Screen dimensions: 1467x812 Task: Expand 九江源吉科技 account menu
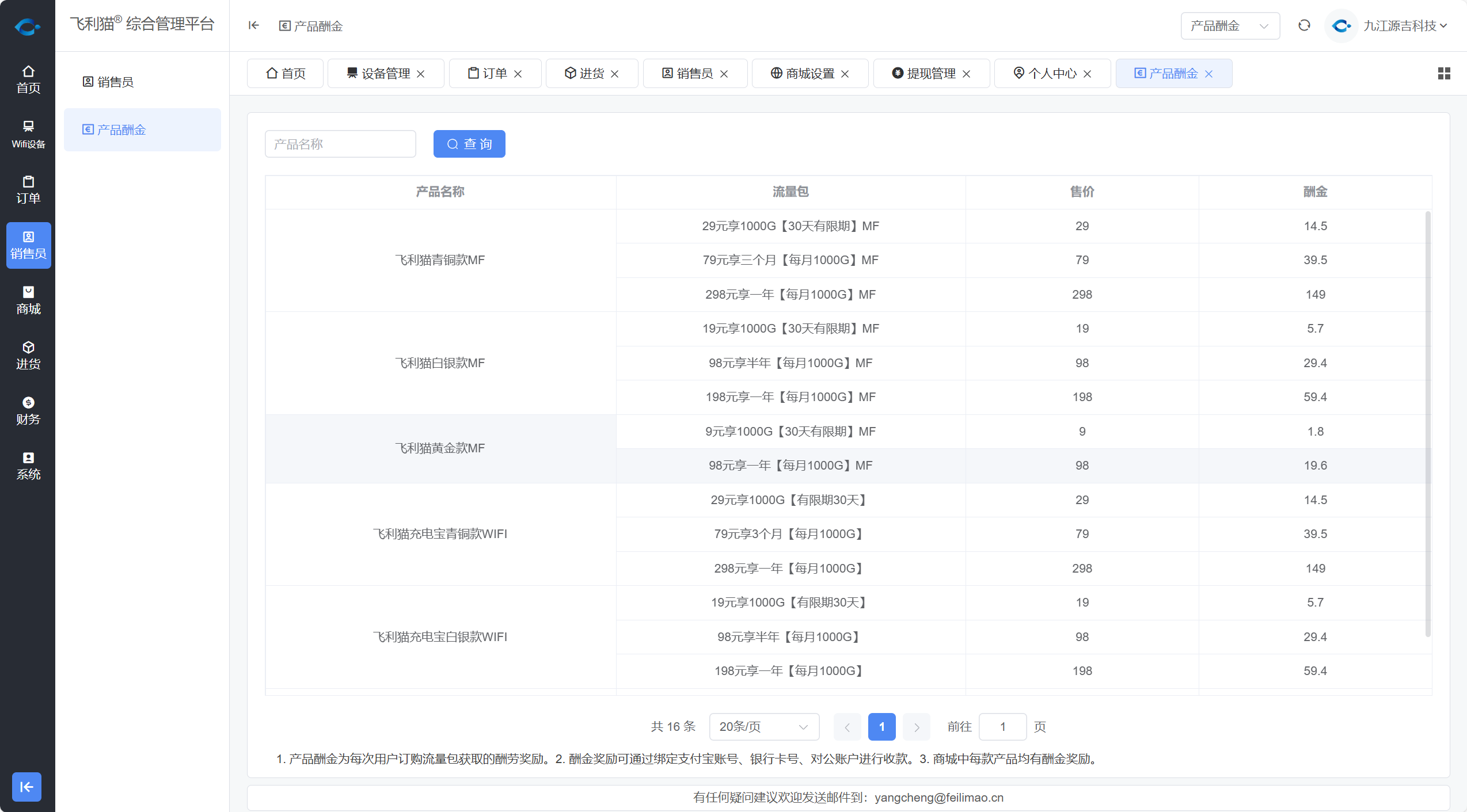pos(1405,26)
